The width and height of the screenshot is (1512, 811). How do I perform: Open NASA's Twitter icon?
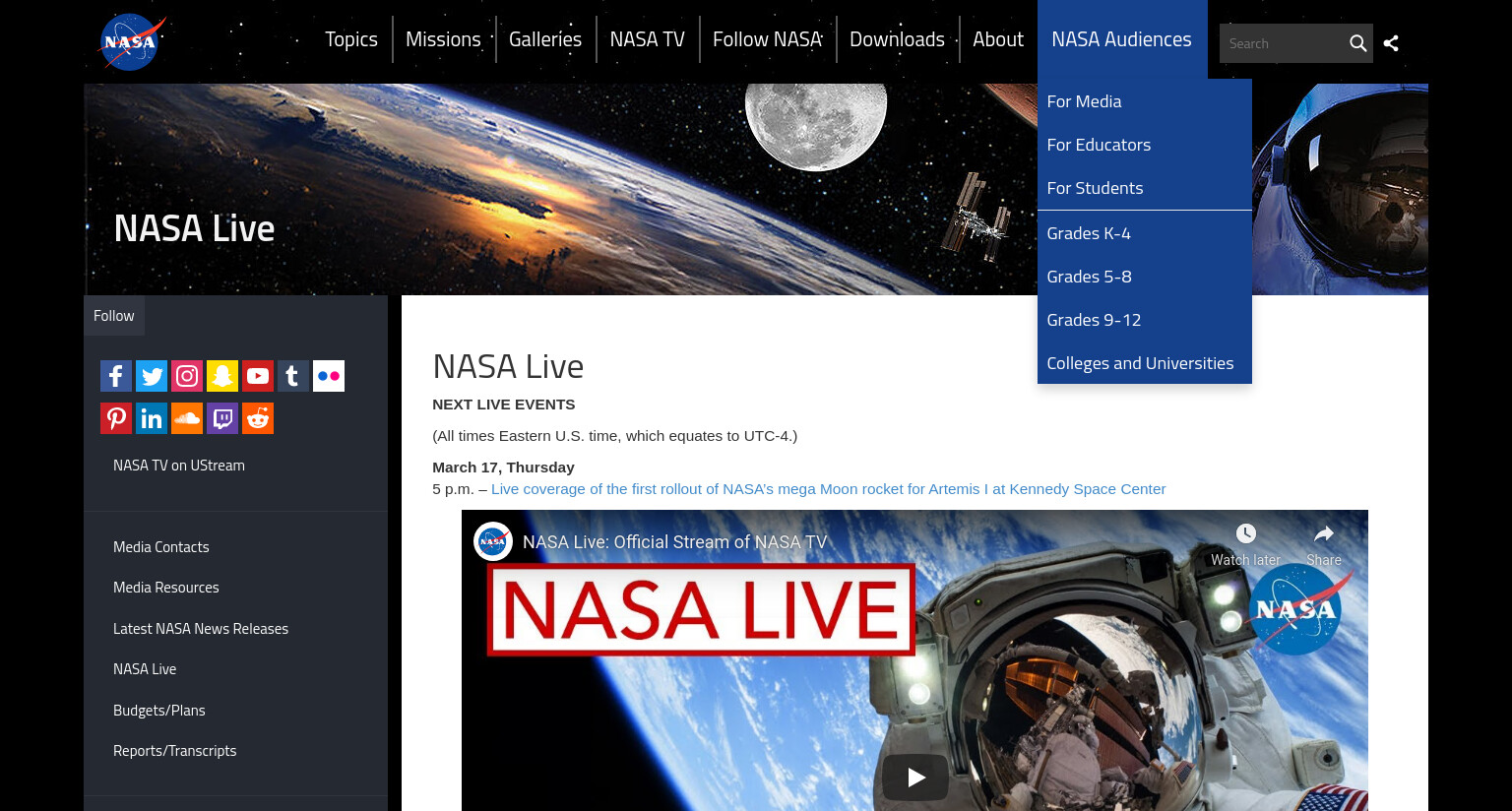click(x=152, y=376)
